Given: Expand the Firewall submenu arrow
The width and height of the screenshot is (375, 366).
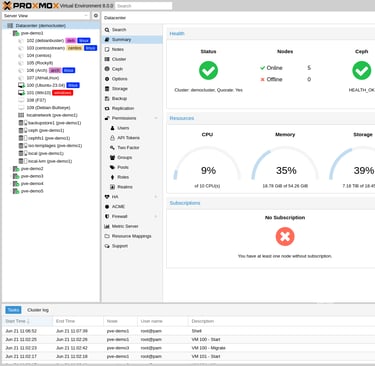Looking at the screenshot, I should (156, 217).
